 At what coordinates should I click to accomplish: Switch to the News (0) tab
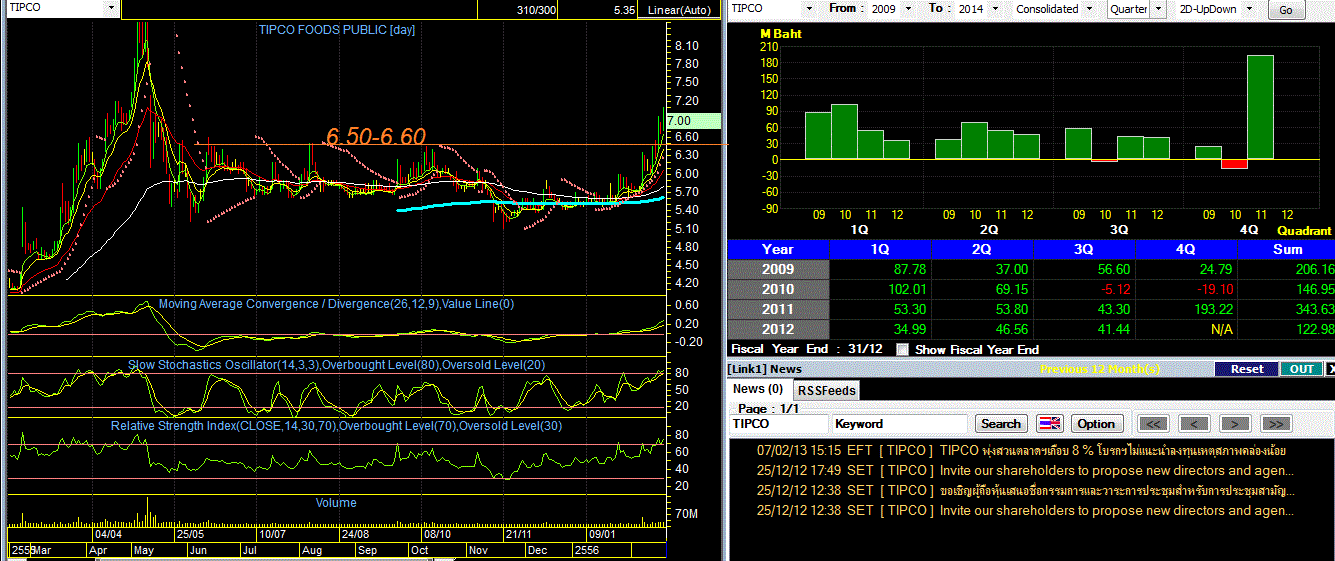[x=759, y=389]
